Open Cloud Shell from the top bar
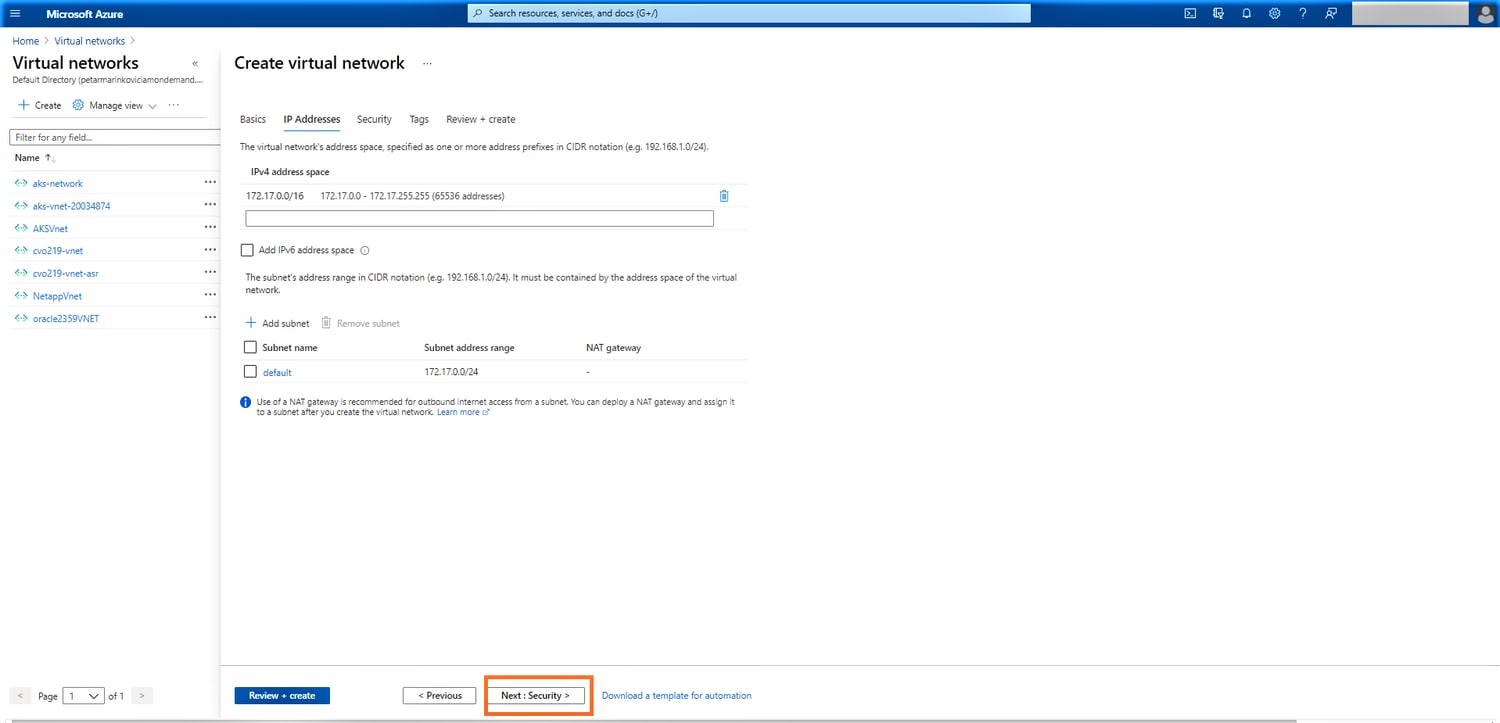This screenshot has height=723, width=1500. pyautogui.click(x=1190, y=13)
